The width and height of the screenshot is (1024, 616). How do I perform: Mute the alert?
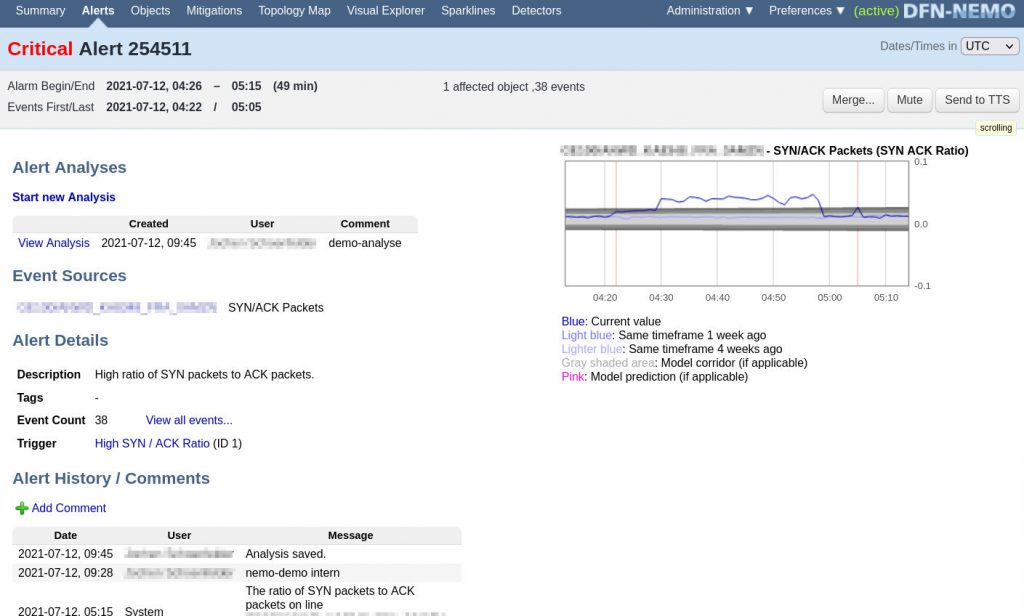click(909, 100)
